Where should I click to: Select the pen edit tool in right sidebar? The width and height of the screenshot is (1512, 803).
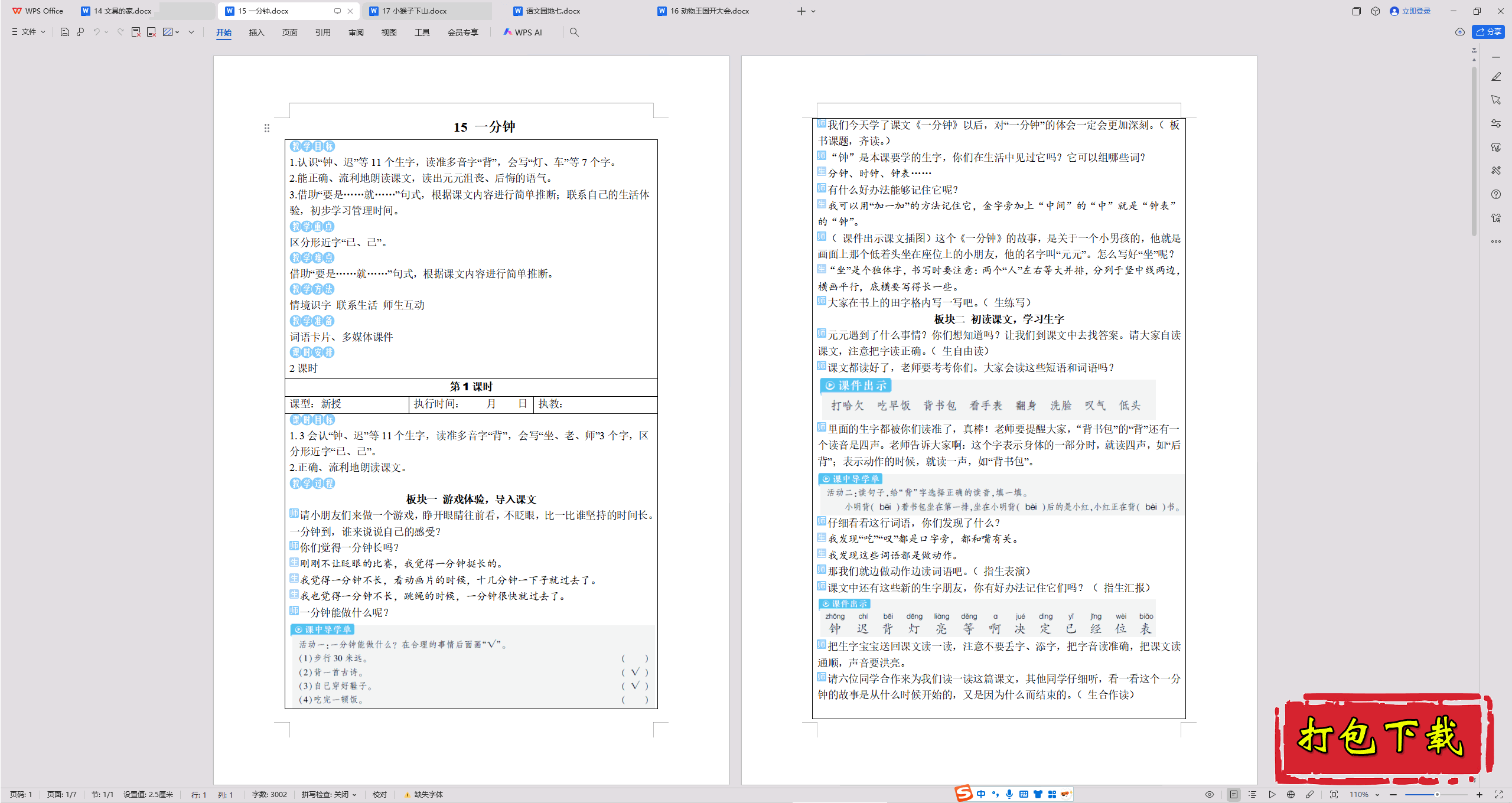(x=1496, y=77)
